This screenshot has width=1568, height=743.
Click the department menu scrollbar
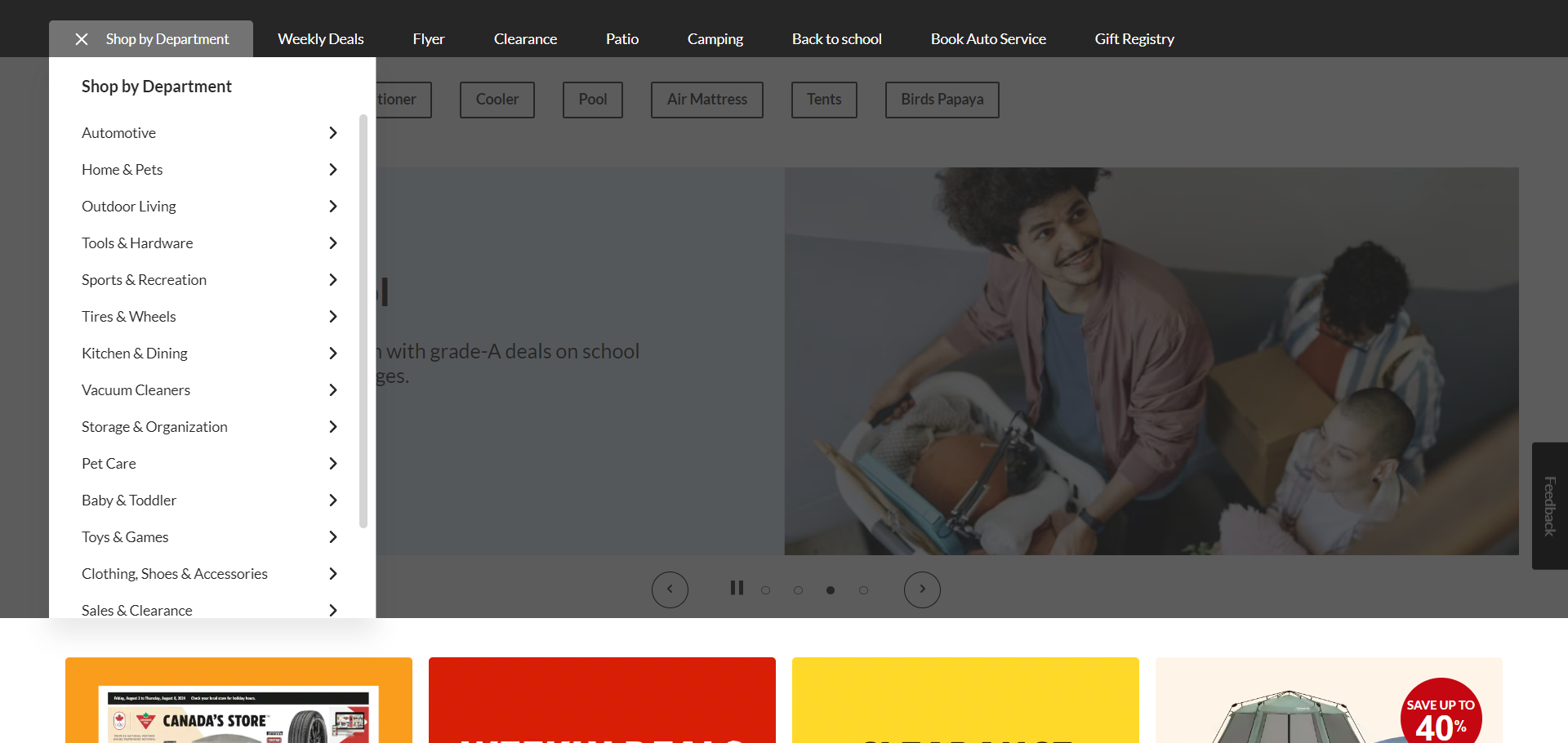pyautogui.click(x=363, y=321)
